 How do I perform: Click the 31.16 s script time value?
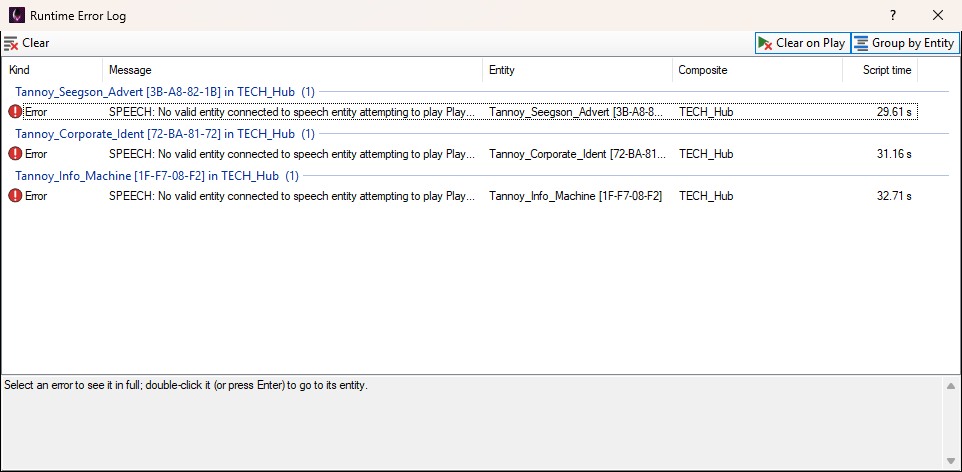click(894, 153)
